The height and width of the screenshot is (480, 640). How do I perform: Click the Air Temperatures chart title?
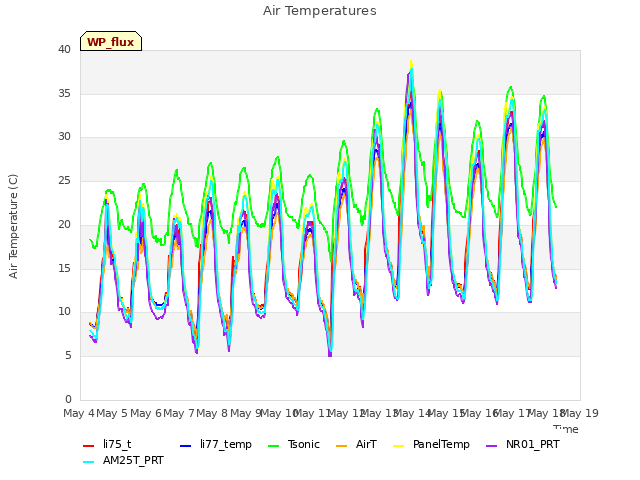pyautogui.click(x=320, y=11)
